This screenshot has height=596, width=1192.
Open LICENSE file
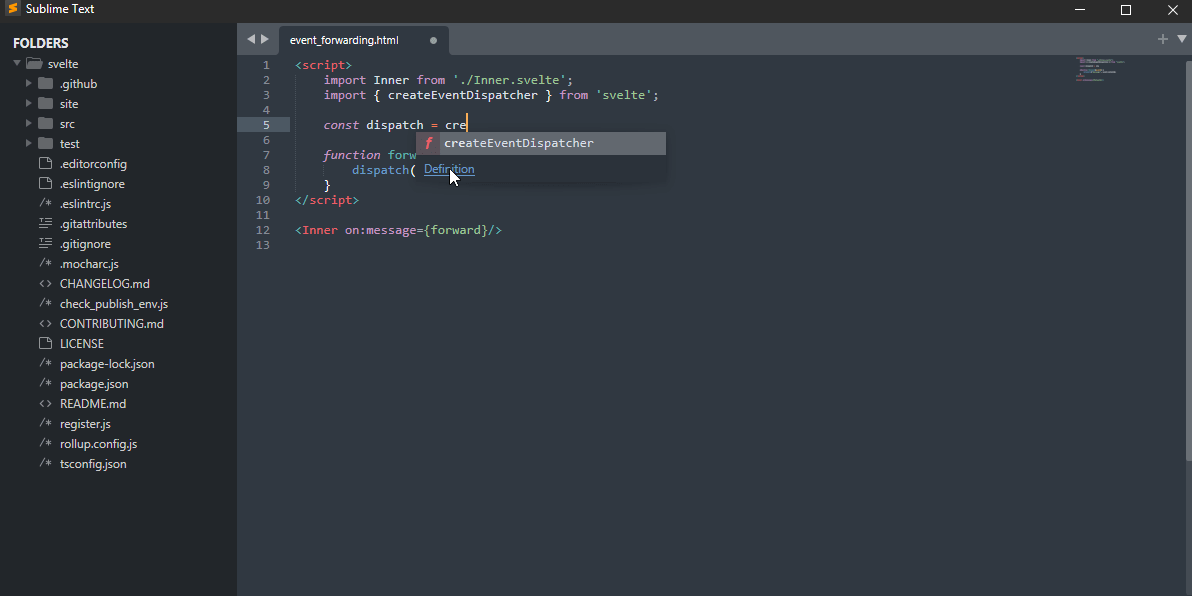pos(81,344)
